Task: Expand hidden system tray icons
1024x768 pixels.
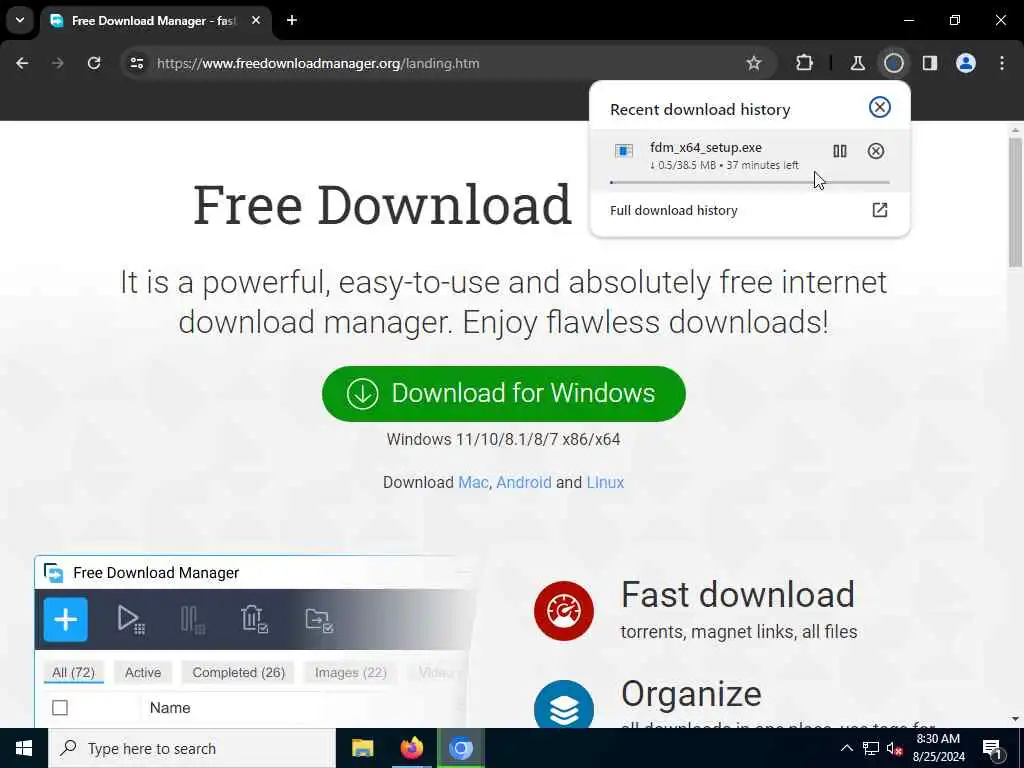Action: [846, 748]
